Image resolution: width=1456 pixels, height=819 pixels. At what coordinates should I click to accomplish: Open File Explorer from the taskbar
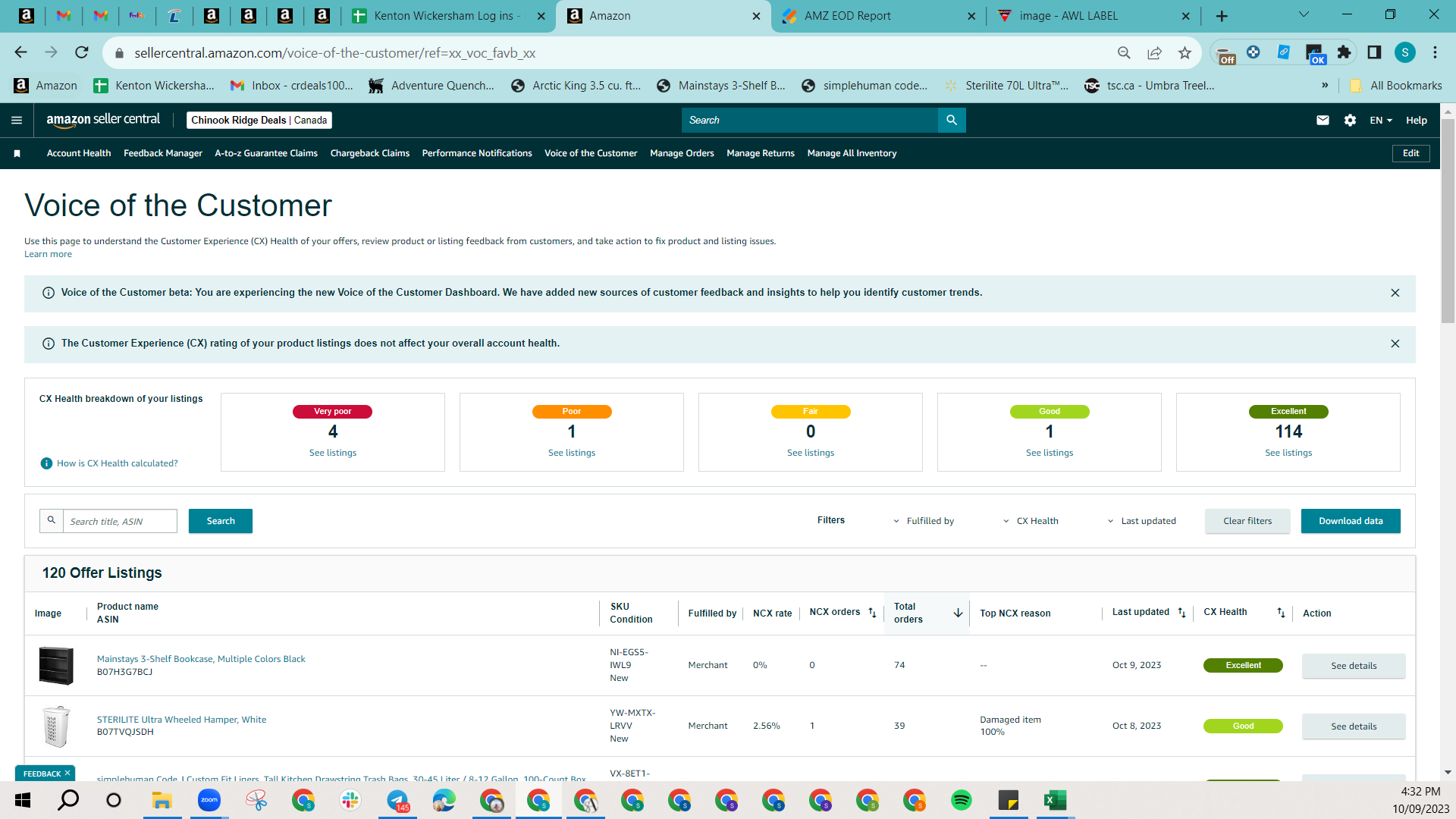point(162,800)
